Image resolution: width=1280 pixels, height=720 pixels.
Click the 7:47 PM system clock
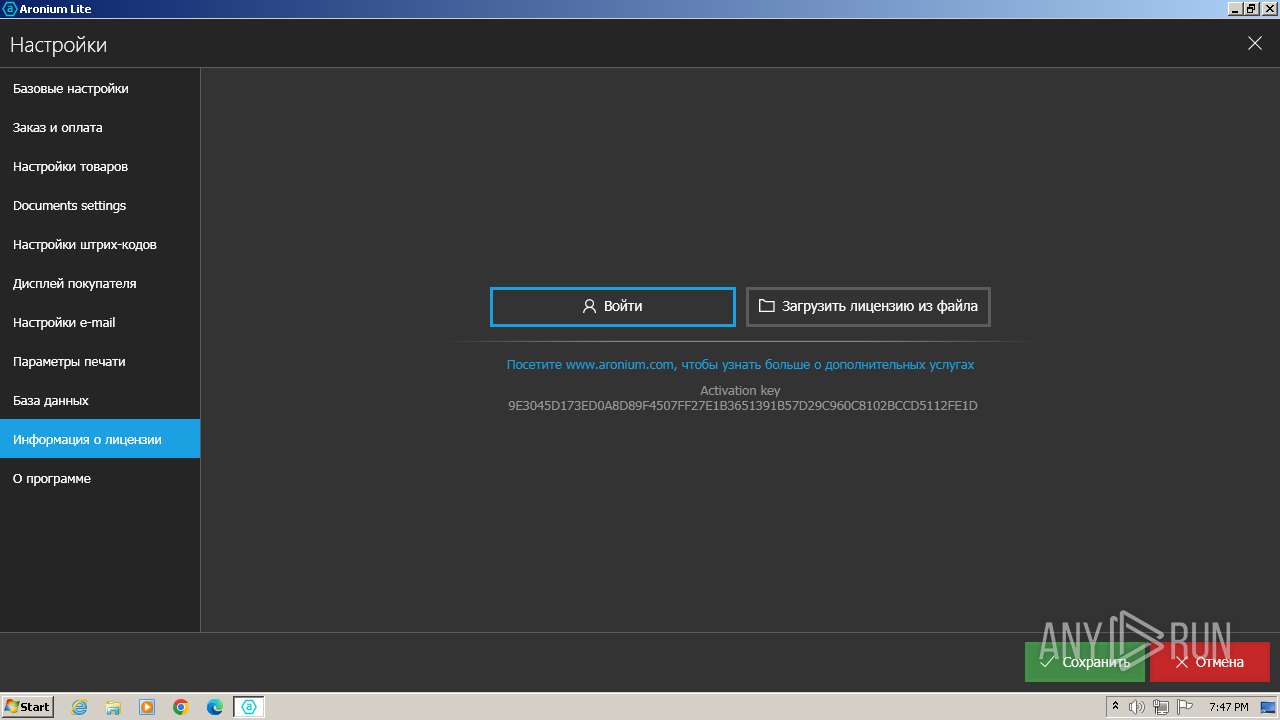tap(1228, 707)
